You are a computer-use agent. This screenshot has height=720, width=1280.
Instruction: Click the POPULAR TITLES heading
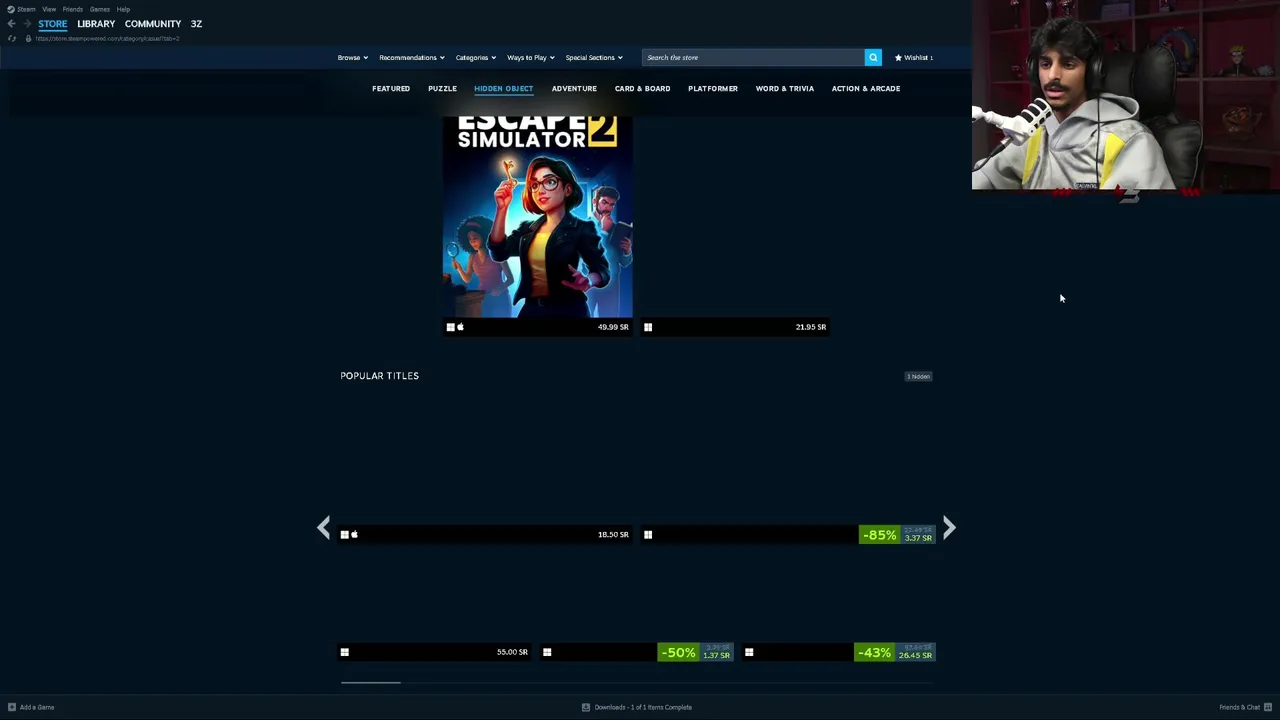coord(379,376)
